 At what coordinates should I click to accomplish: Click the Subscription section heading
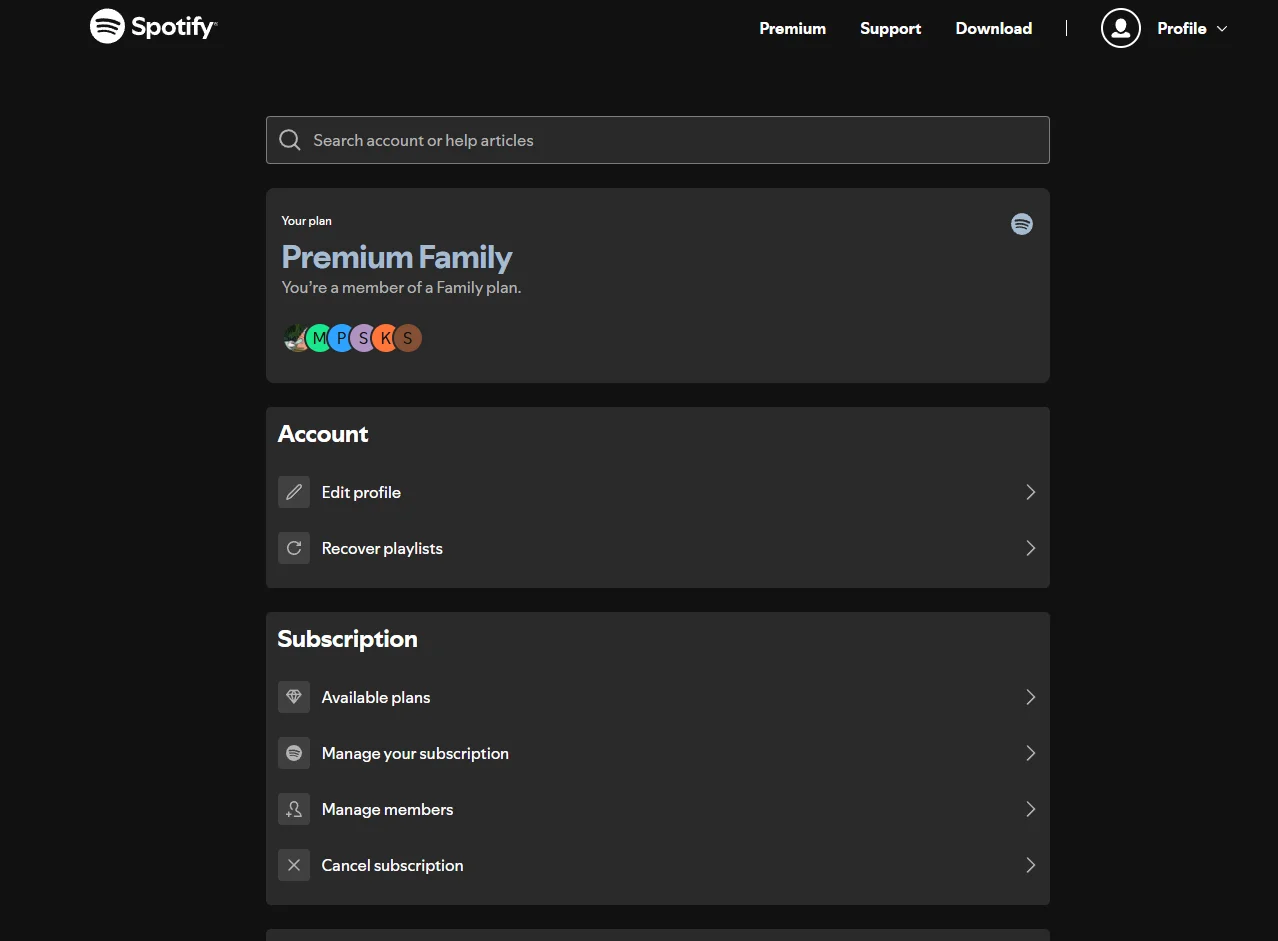(x=348, y=639)
